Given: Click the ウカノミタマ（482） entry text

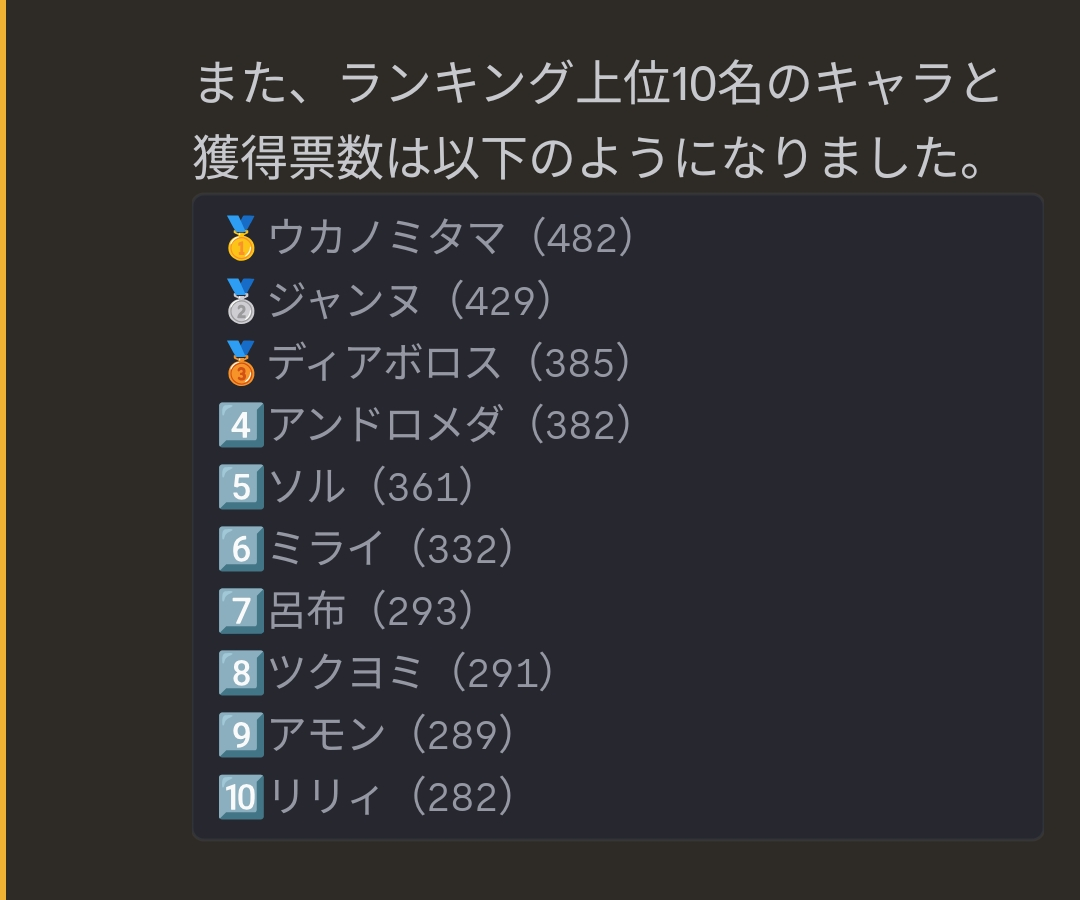Looking at the screenshot, I should tap(452, 238).
